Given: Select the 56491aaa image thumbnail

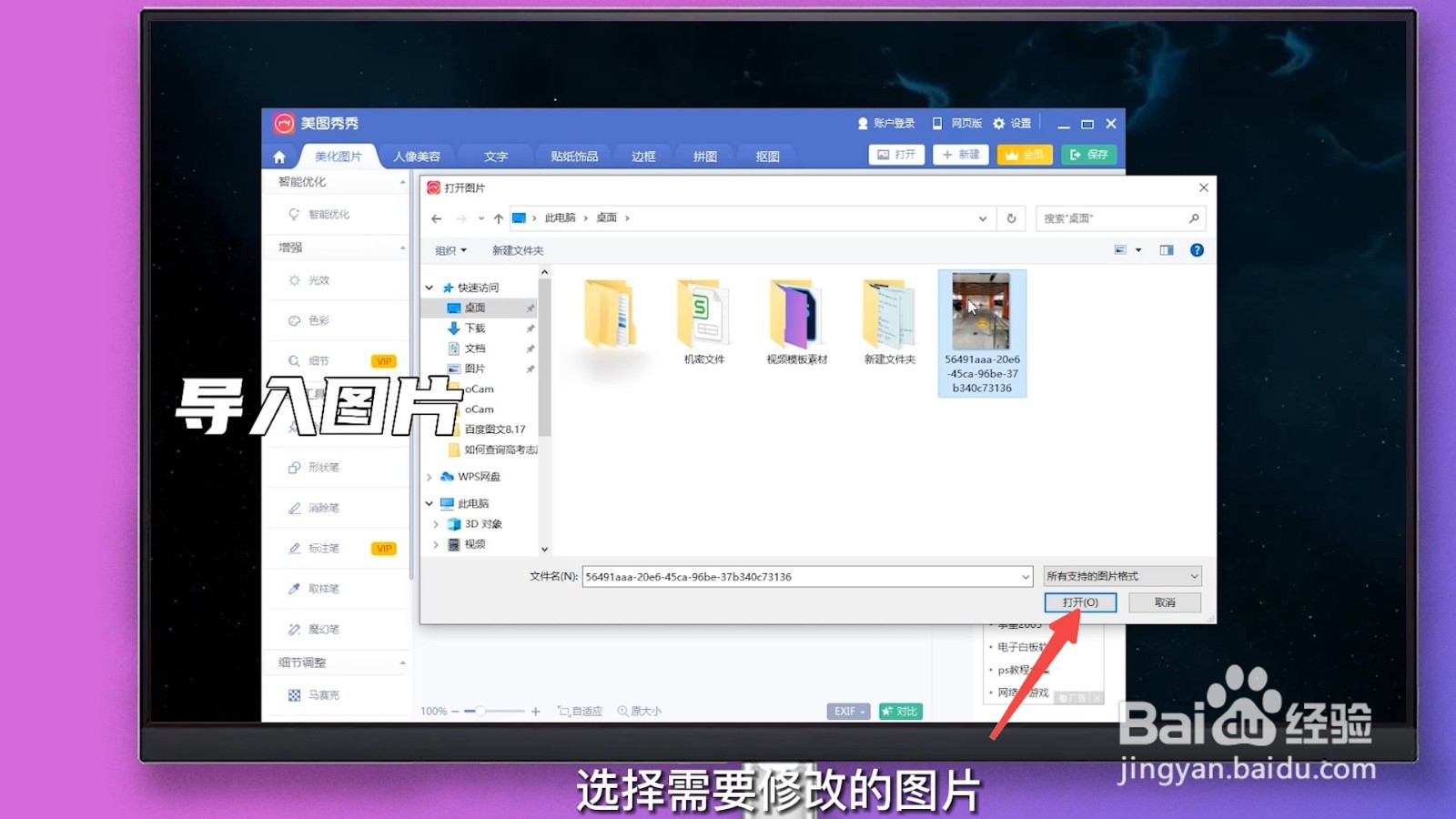Looking at the screenshot, I should point(982,333).
